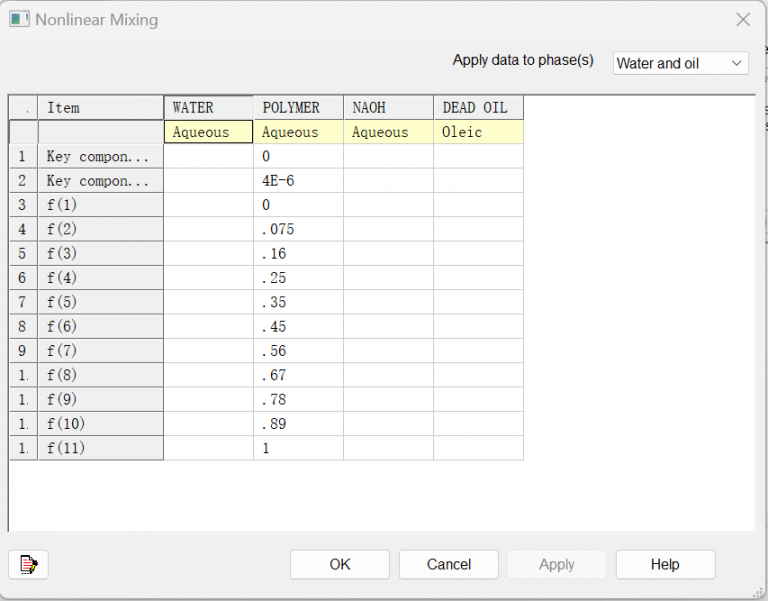Select the NAOH column header

pos(388,107)
